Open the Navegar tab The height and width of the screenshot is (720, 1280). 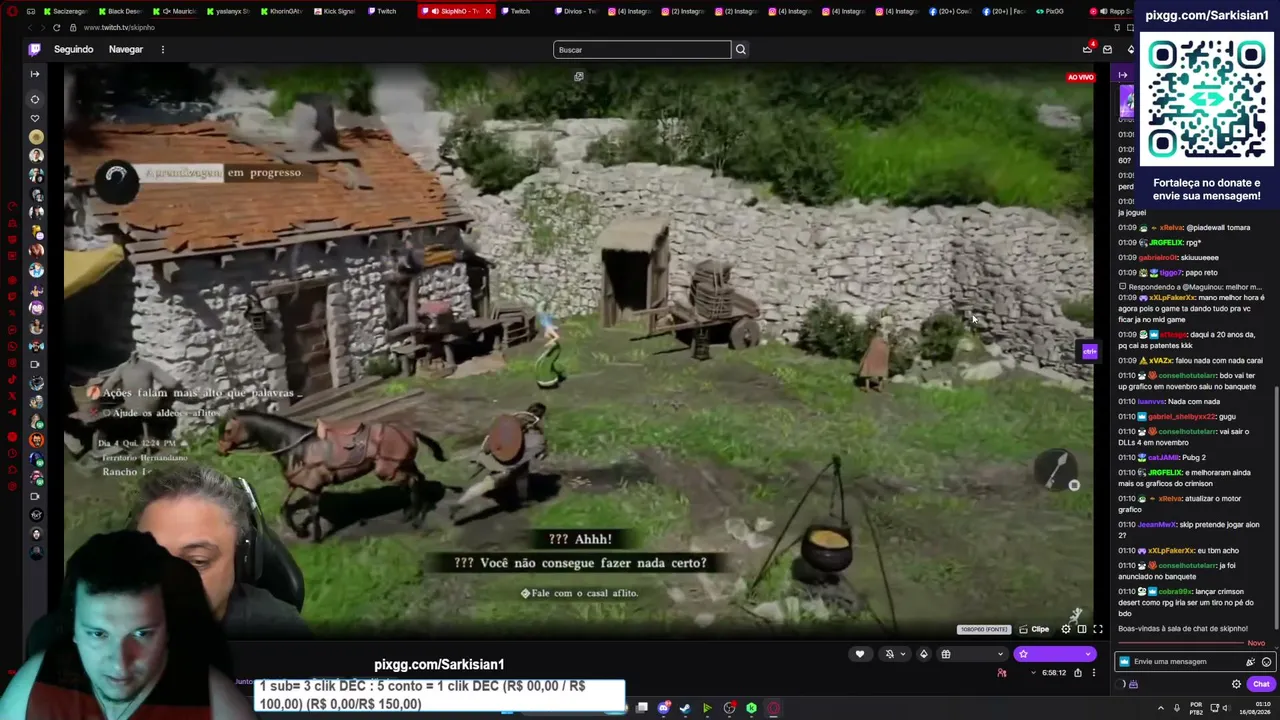point(126,49)
